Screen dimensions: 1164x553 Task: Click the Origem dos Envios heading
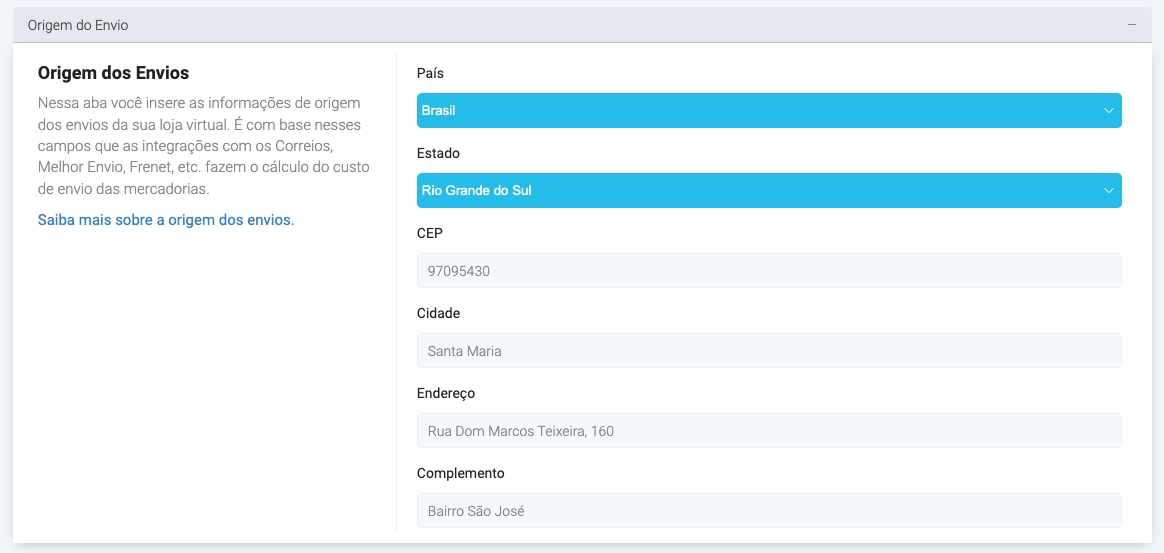click(x=113, y=73)
